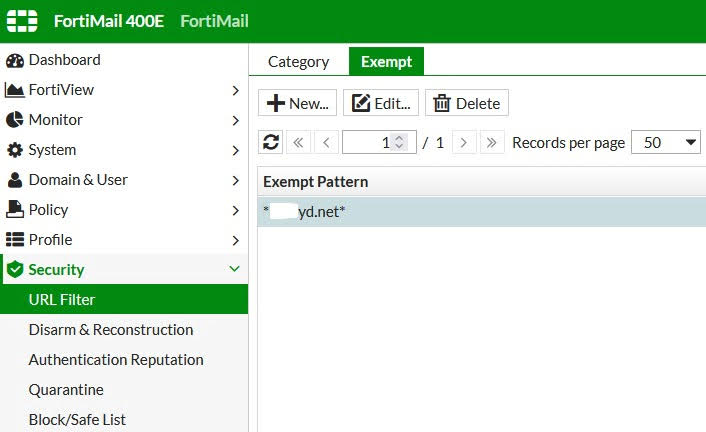706x432 pixels.
Task: Expand the FortiView menu chevron
Action: click(235, 91)
